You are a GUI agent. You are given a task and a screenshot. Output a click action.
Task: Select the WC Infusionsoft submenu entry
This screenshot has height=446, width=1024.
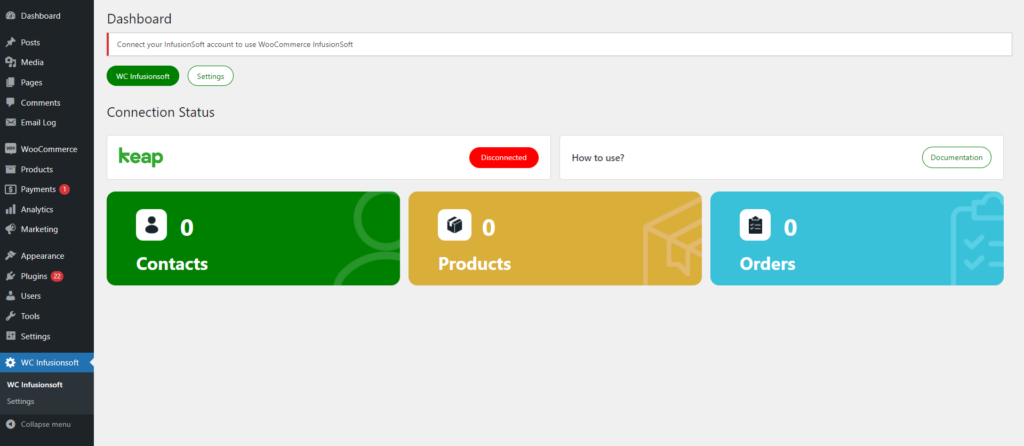pos(35,385)
